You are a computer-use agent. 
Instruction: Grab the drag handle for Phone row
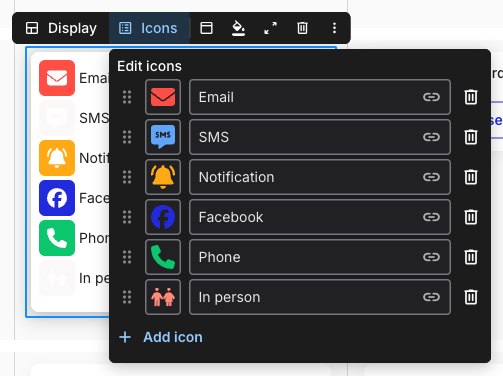click(x=127, y=257)
